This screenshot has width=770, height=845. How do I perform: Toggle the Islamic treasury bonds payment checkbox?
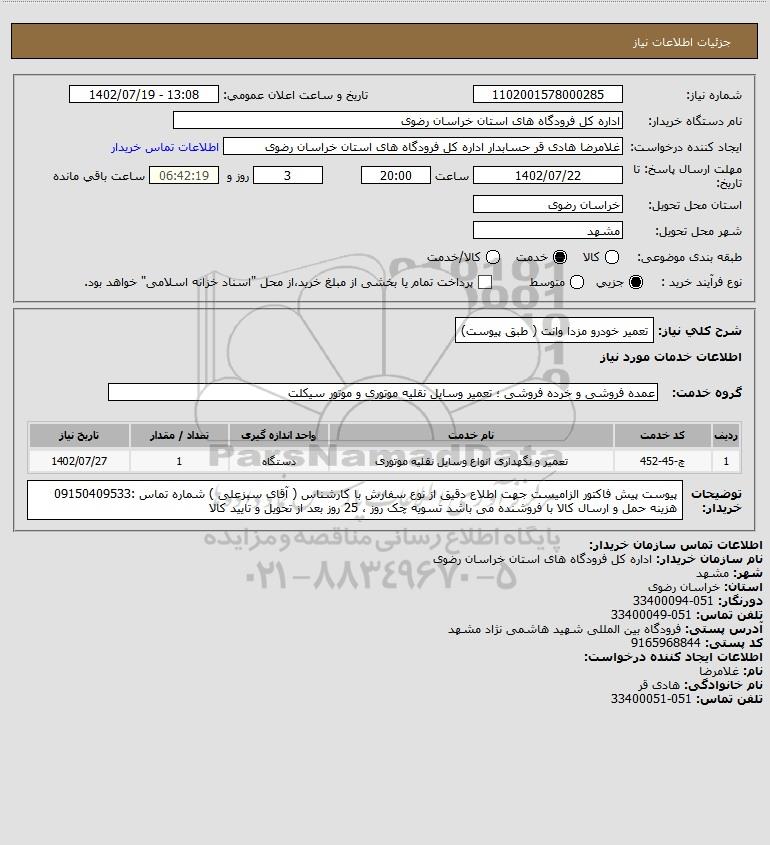pos(485,282)
